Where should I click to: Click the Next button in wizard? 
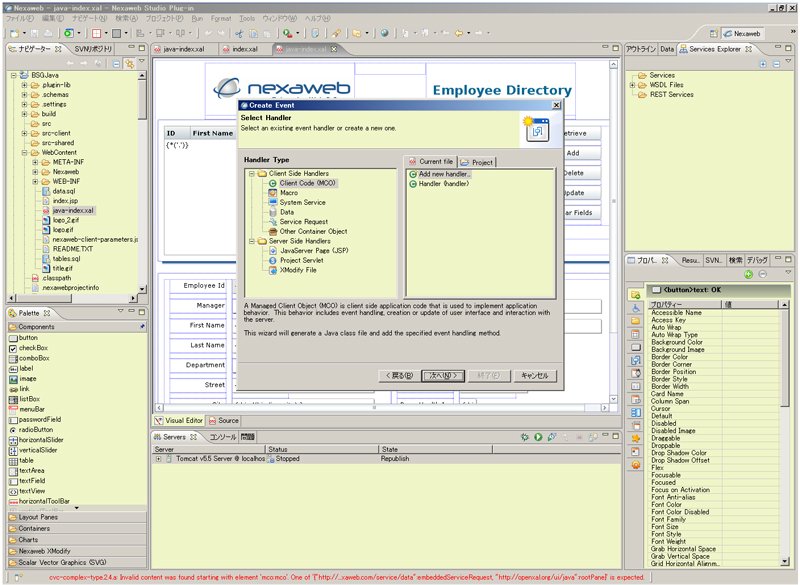[x=443, y=376]
